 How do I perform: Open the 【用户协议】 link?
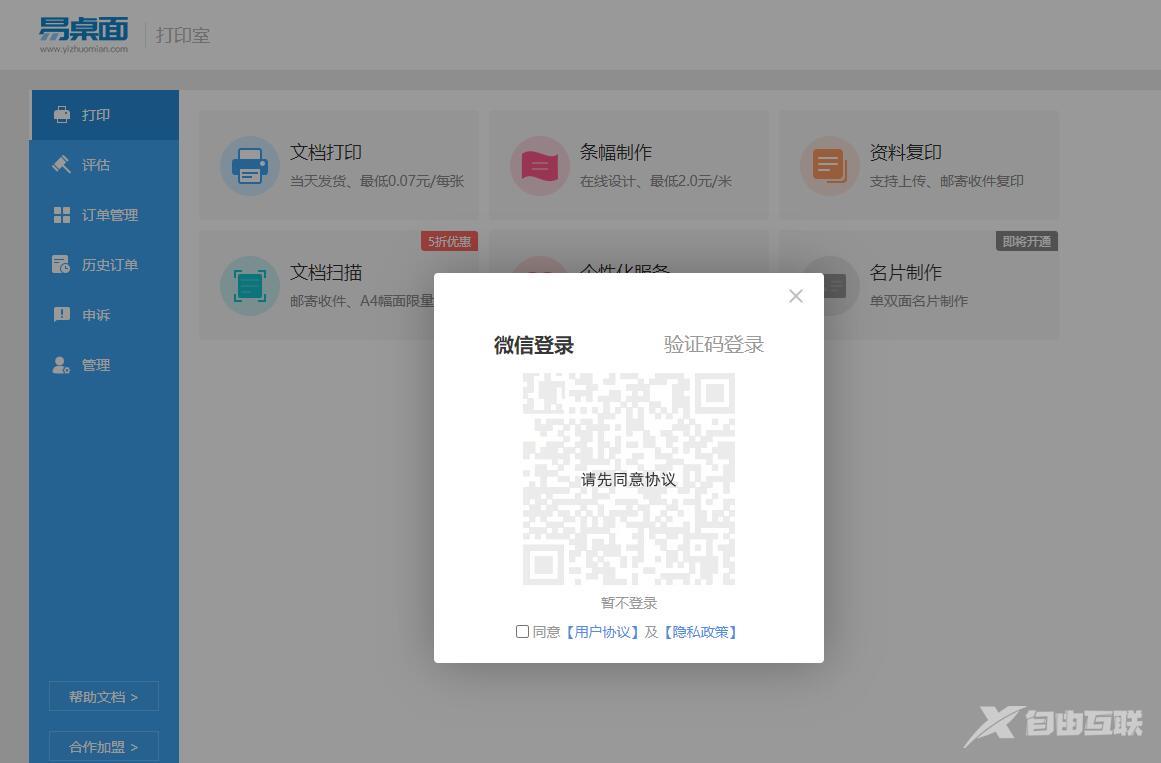tap(602, 632)
